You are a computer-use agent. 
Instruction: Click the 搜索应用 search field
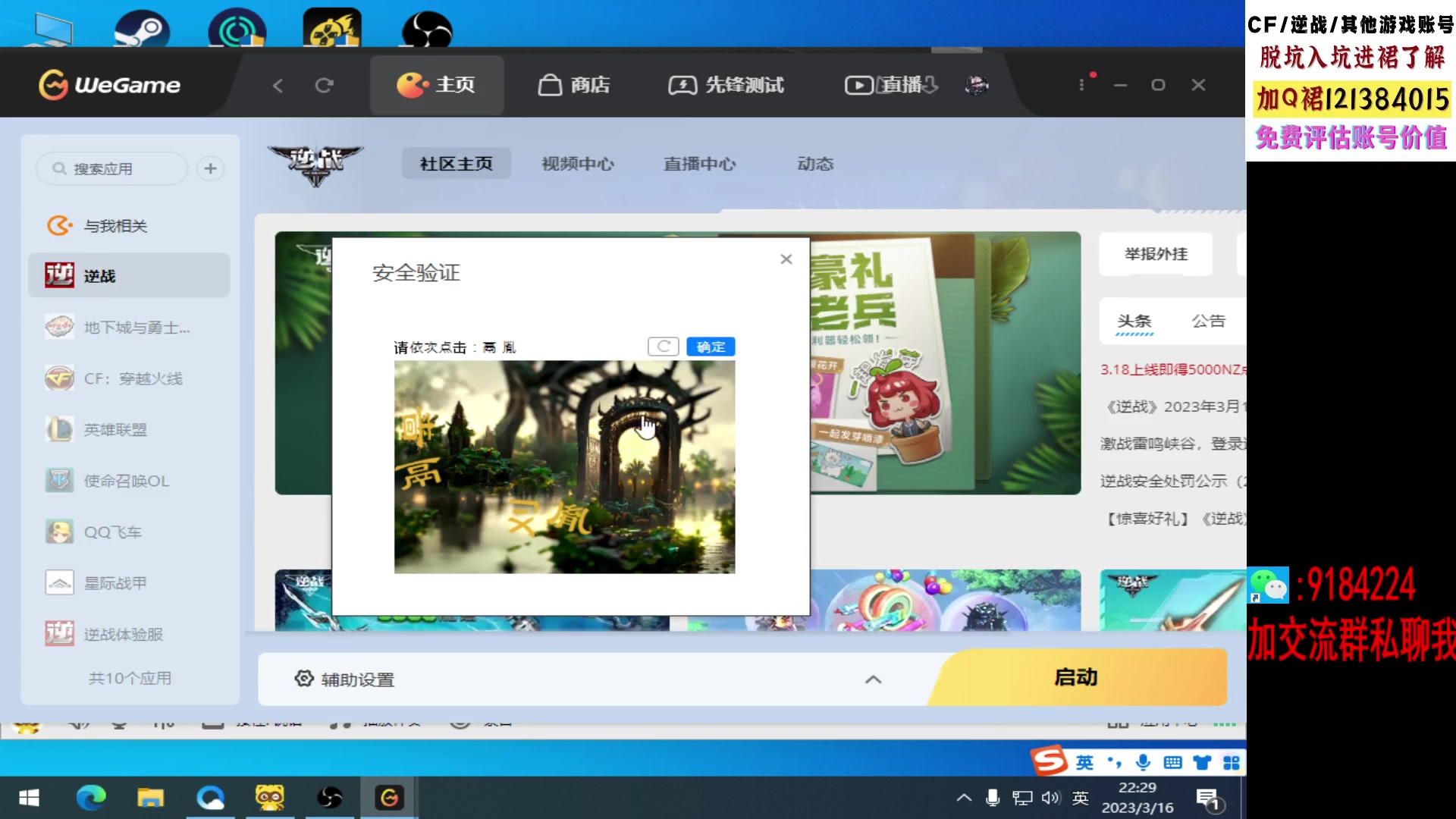(112, 168)
